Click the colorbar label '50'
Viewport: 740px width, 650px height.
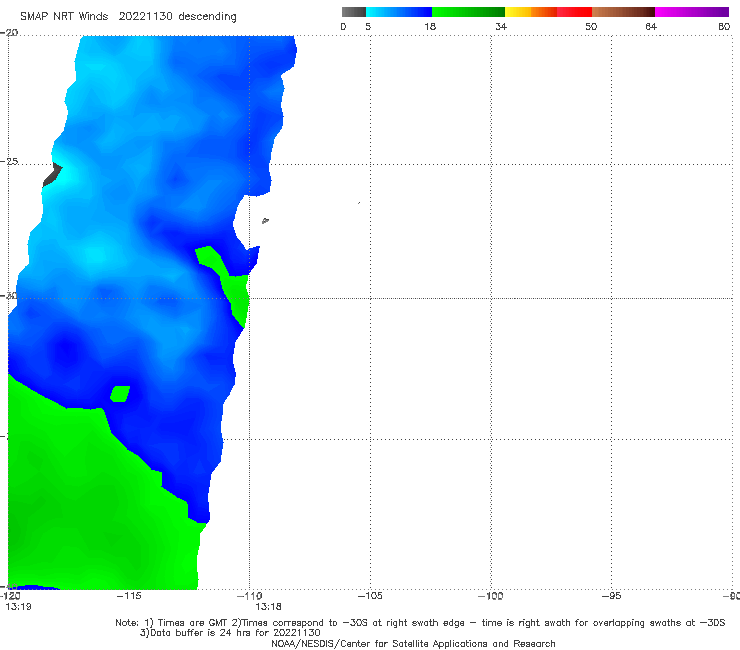coord(591,27)
